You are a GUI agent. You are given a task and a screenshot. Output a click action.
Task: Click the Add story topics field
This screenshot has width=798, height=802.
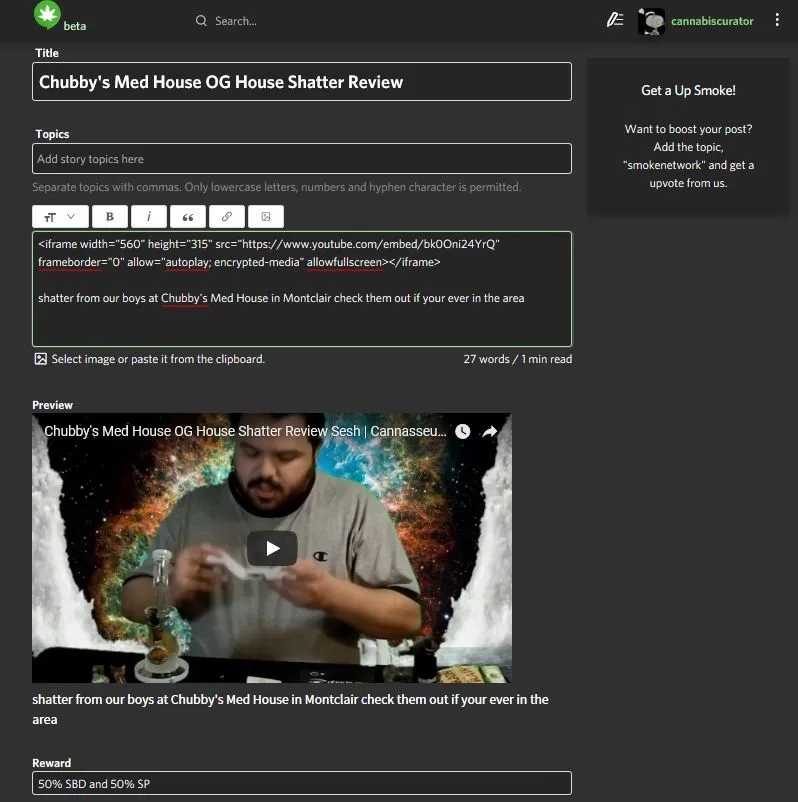pyautogui.click(x=302, y=159)
